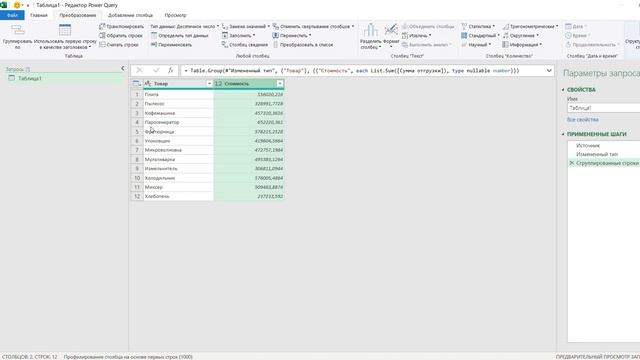This screenshot has height=360, width=640.
Task: Open the Стандартный operations menu
Action: 480,36
